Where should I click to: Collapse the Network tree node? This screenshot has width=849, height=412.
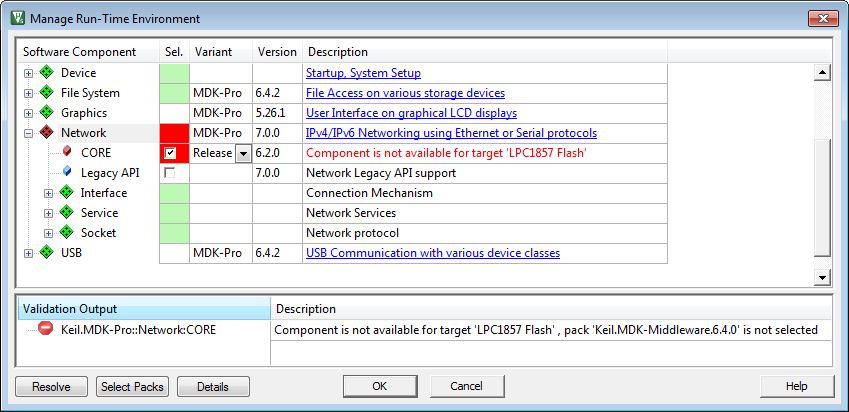coord(28,134)
